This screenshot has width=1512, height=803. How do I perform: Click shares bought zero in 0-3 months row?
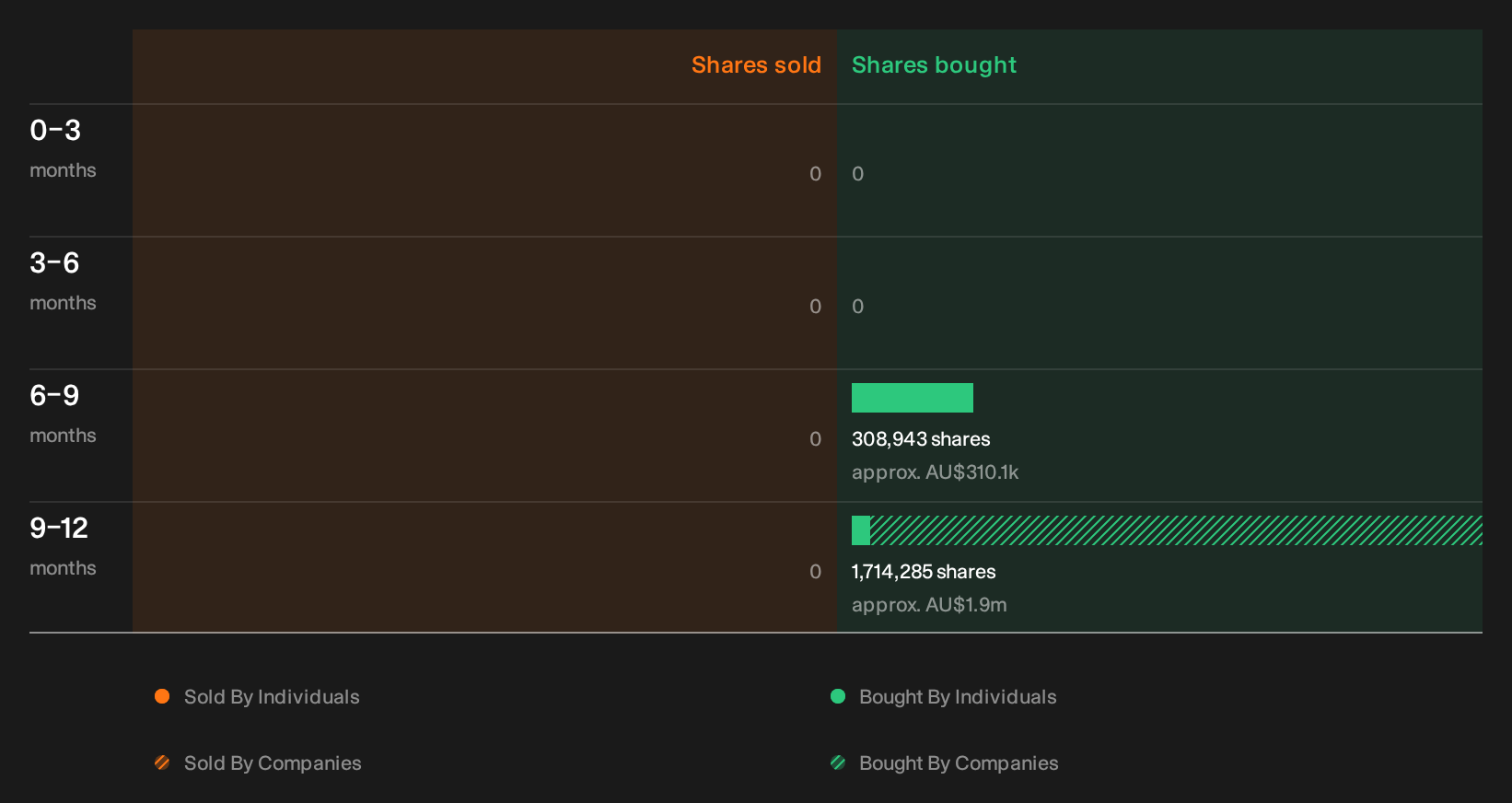(857, 174)
